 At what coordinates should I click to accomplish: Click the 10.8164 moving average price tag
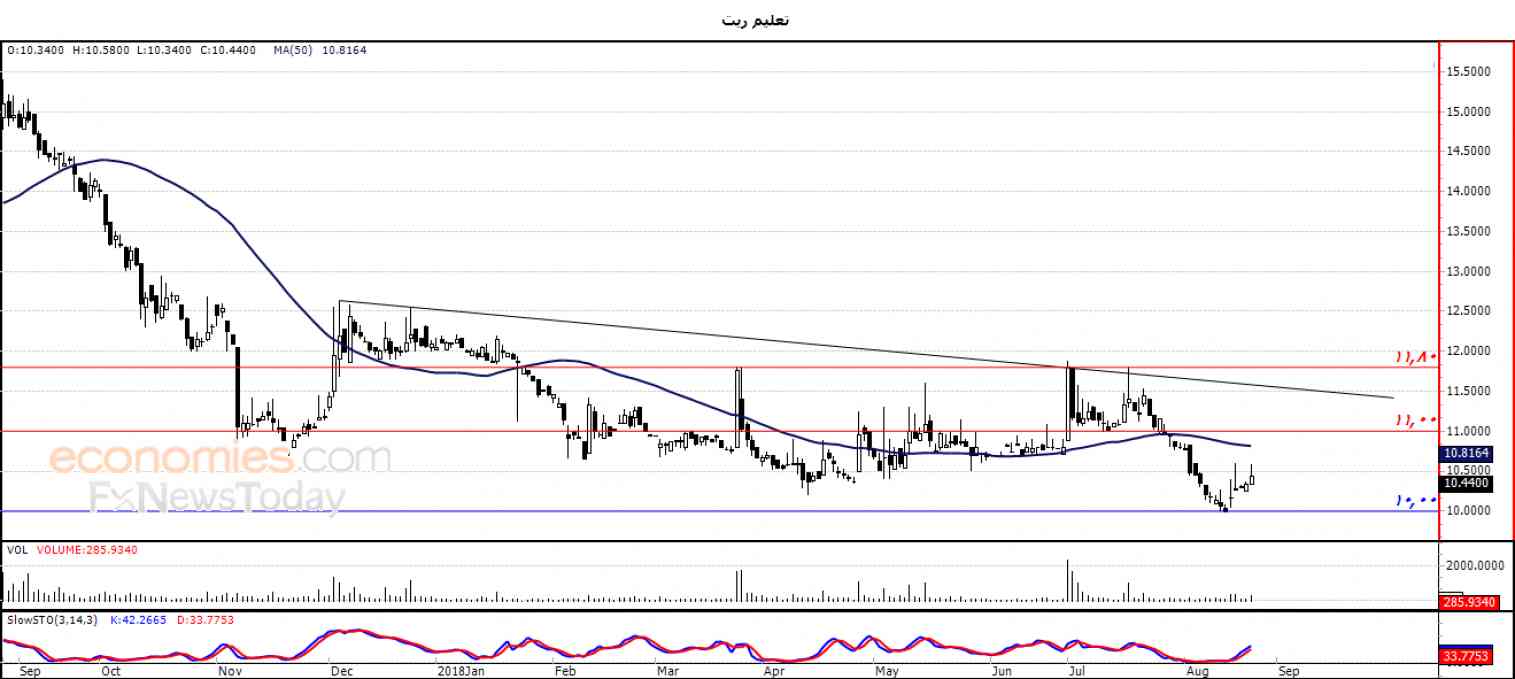[1468, 453]
